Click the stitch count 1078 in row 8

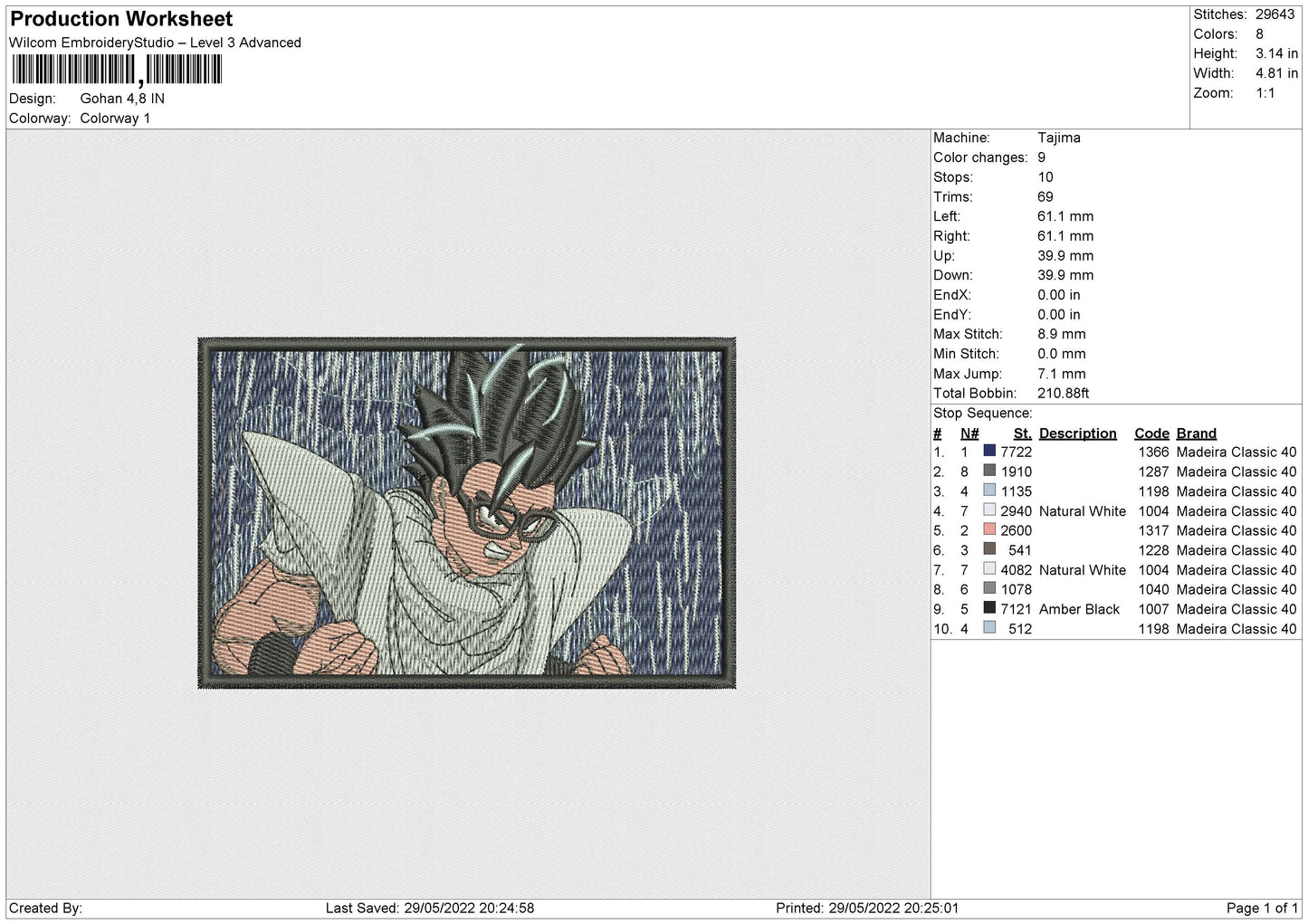[x=1017, y=589]
